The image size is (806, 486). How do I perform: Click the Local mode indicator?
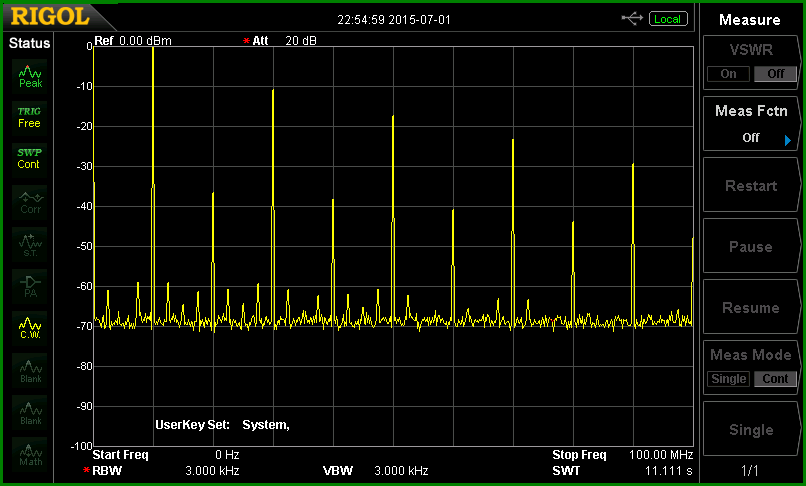(668, 19)
